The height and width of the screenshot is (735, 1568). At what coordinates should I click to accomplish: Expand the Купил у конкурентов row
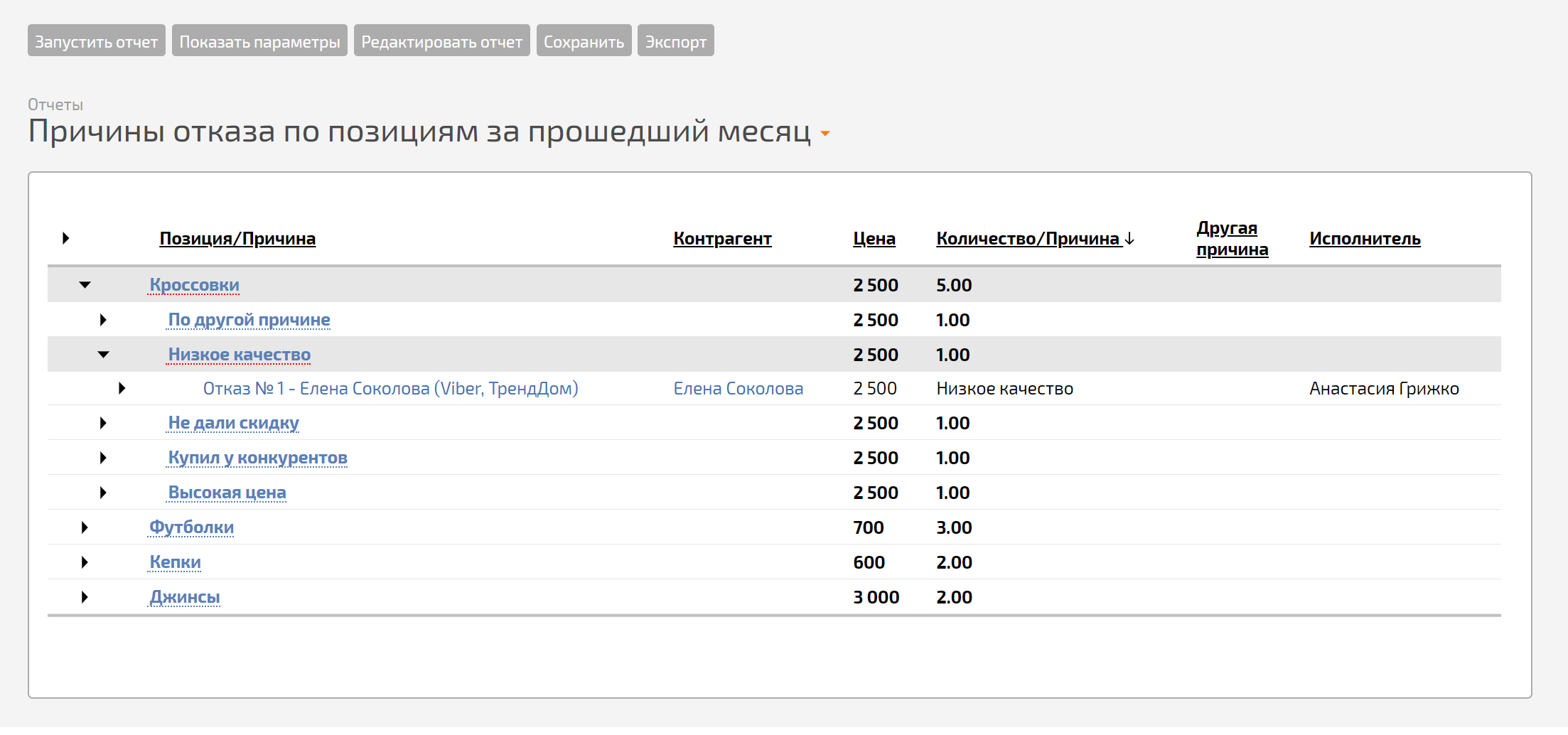tap(103, 458)
